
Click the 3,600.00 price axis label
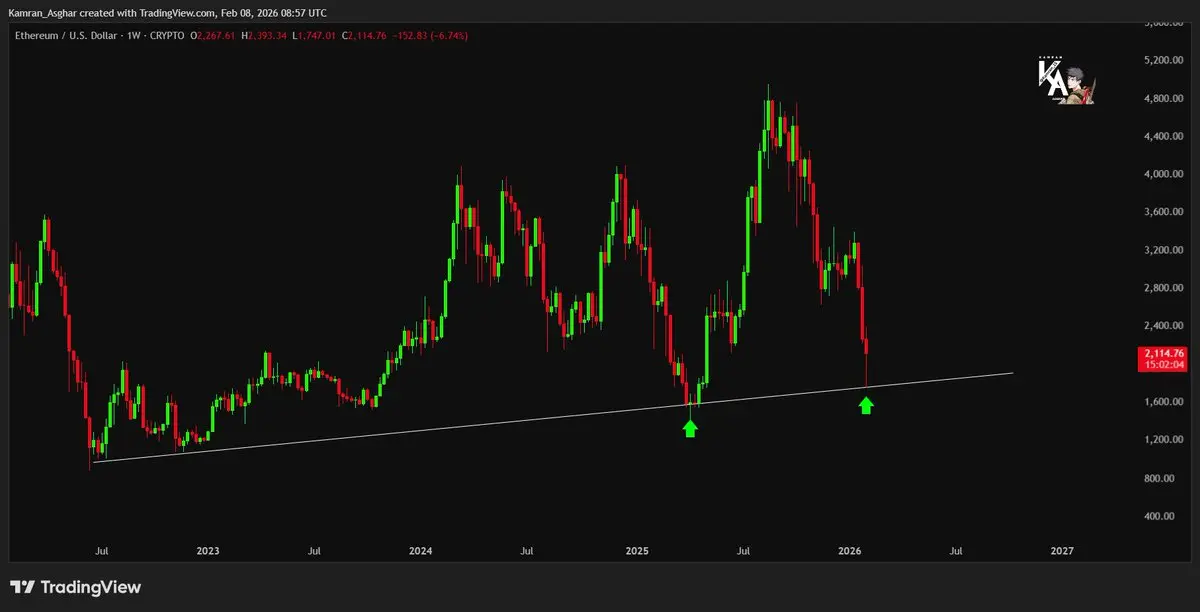(x=1162, y=212)
